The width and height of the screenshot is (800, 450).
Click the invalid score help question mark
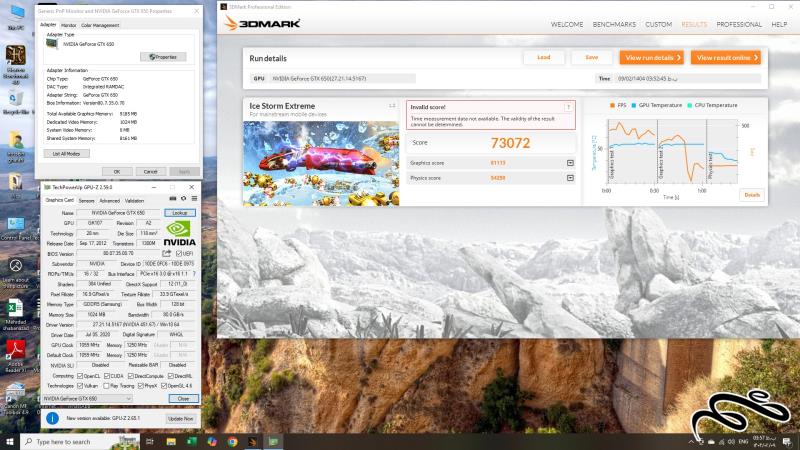(x=568, y=107)
